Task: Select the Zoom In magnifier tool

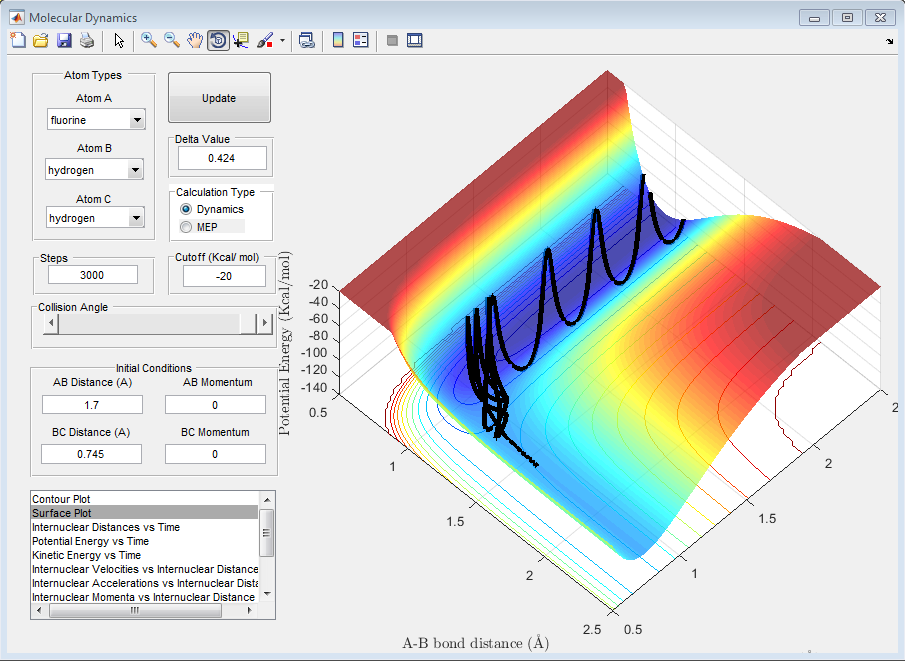Action: (149, 41)
